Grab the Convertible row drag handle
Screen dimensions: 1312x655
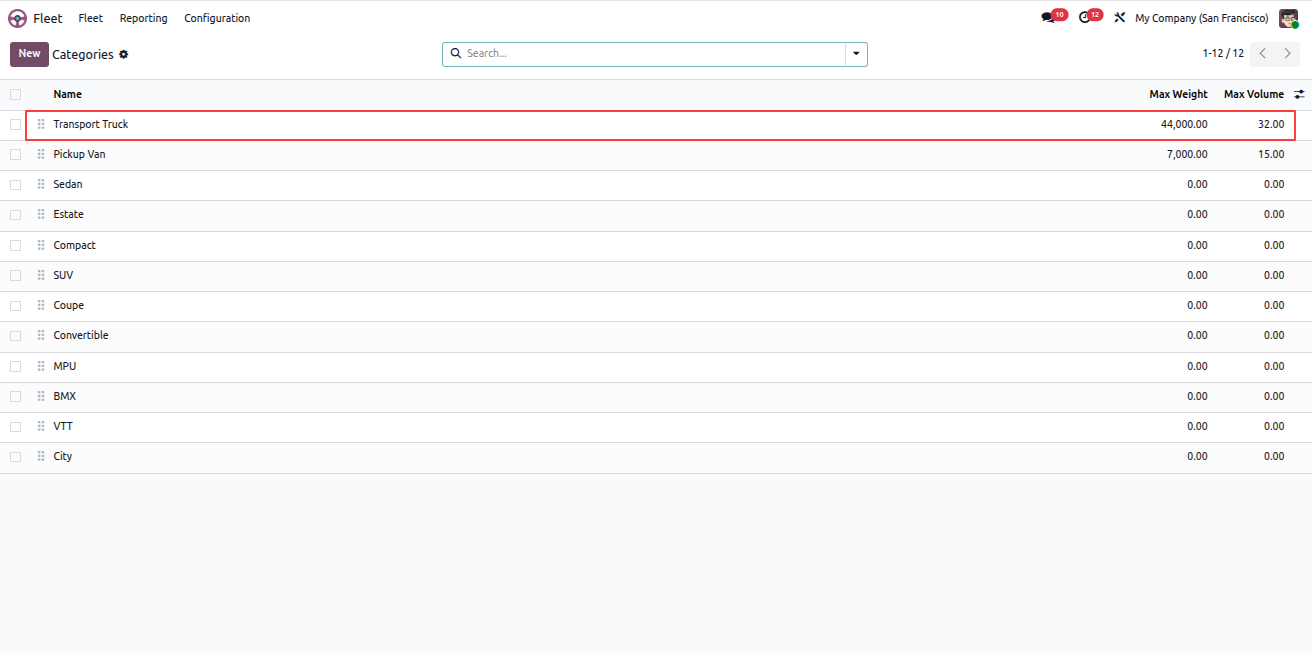41,335
